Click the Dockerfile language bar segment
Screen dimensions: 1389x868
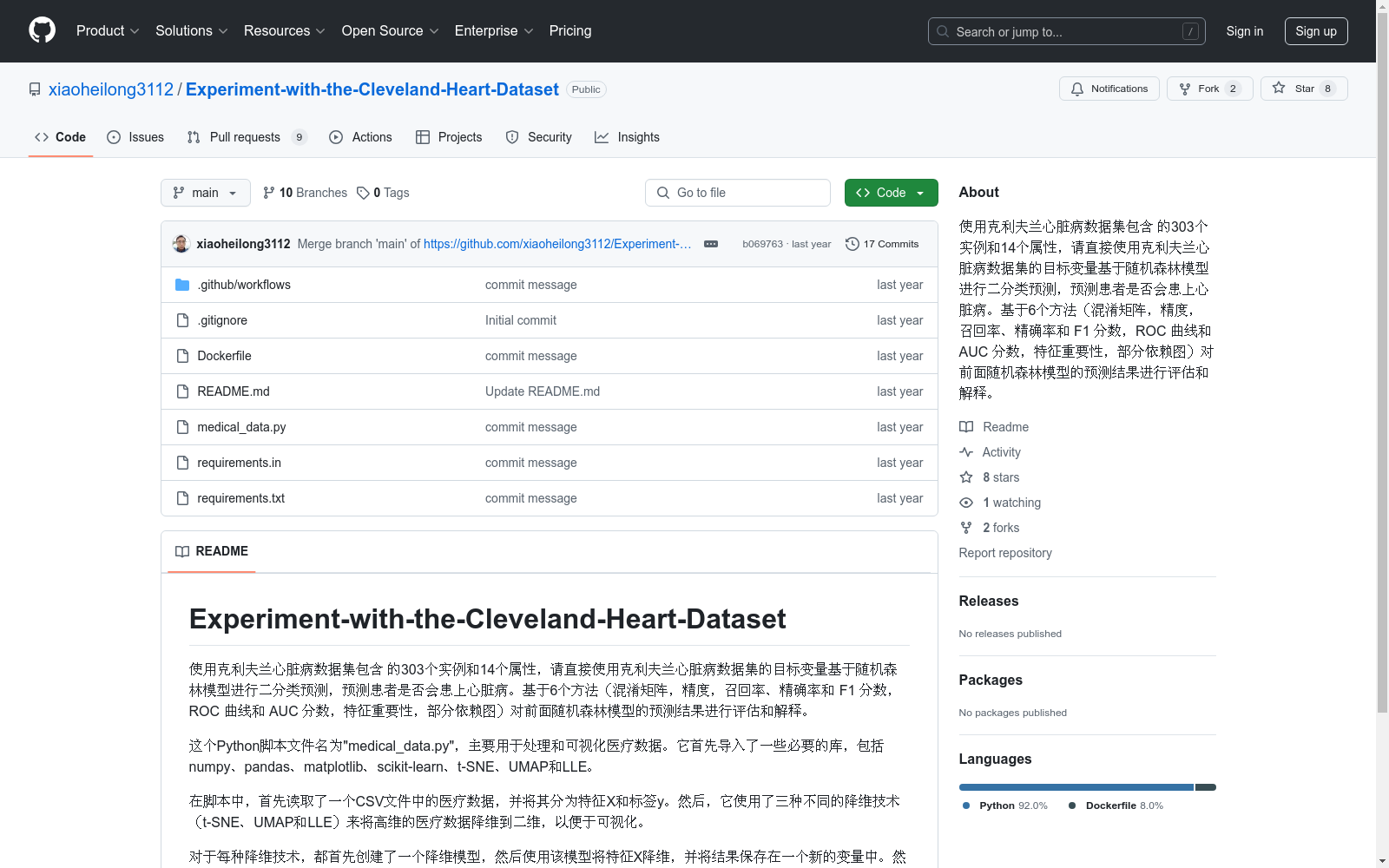click(x=1206, y=787)
